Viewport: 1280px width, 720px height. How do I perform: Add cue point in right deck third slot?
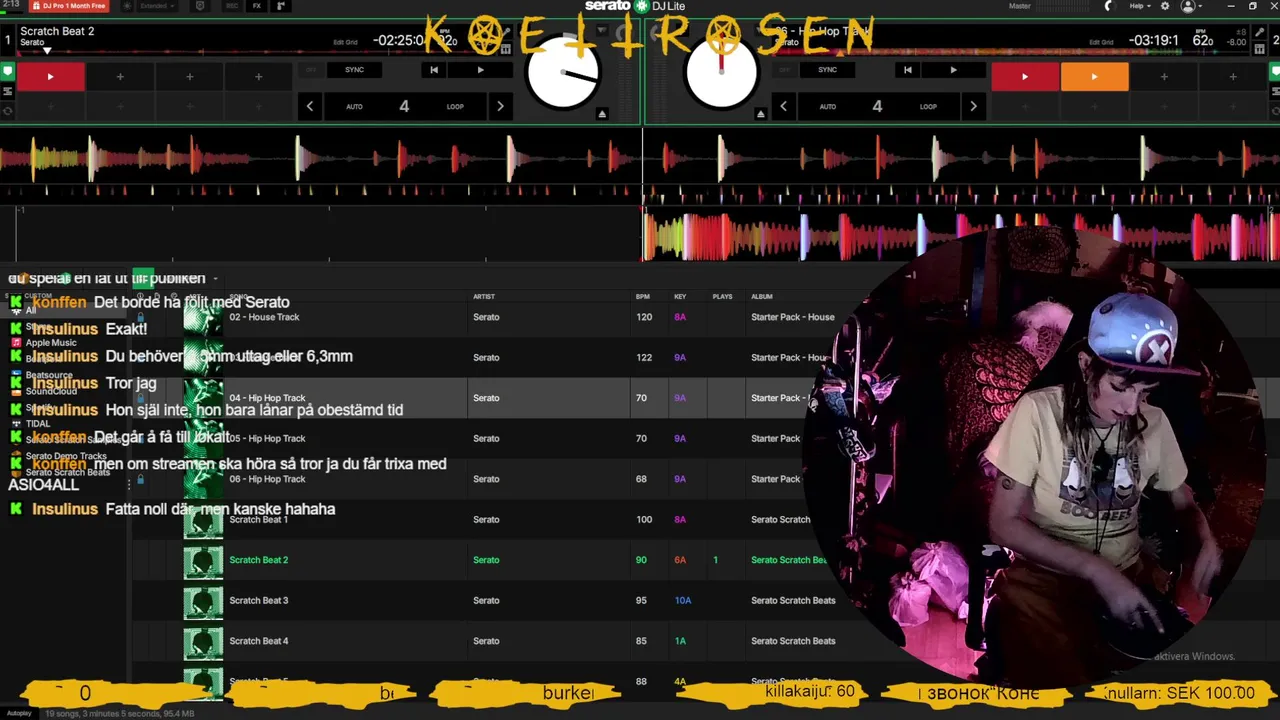[1163, 76]
